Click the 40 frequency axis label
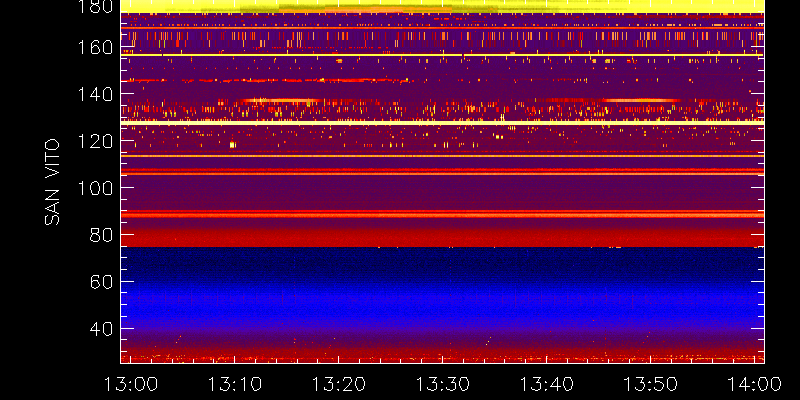Image resolution: width=800 pixels, height=400 pixels. point(101,329)
